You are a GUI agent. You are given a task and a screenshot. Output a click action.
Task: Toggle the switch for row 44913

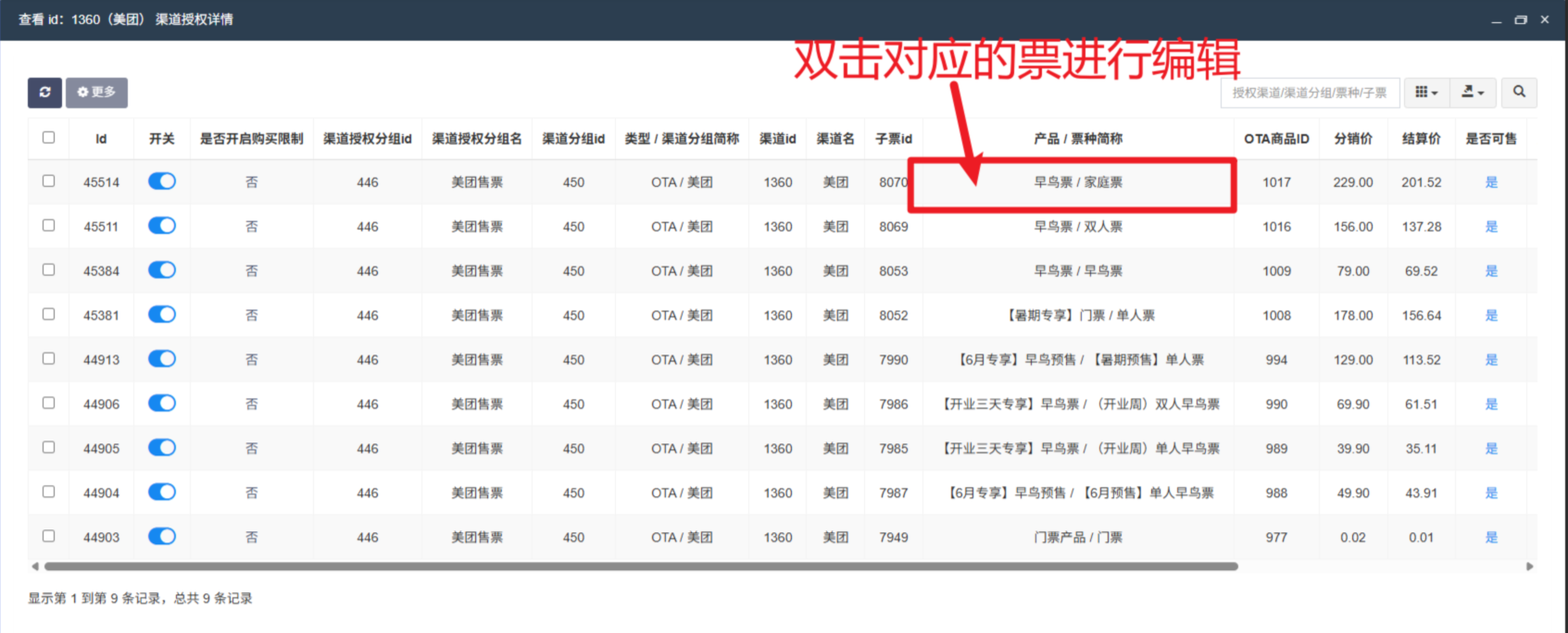[x=162, y=359]
